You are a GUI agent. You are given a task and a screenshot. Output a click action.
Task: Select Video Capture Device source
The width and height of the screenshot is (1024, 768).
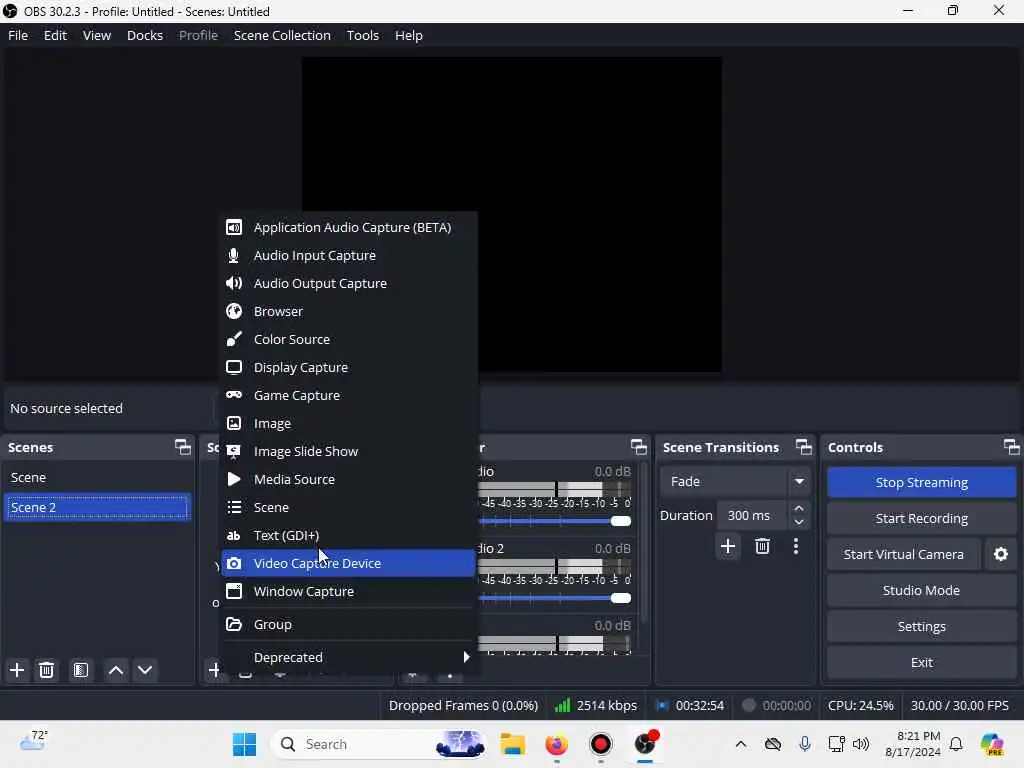pos(348,564)
